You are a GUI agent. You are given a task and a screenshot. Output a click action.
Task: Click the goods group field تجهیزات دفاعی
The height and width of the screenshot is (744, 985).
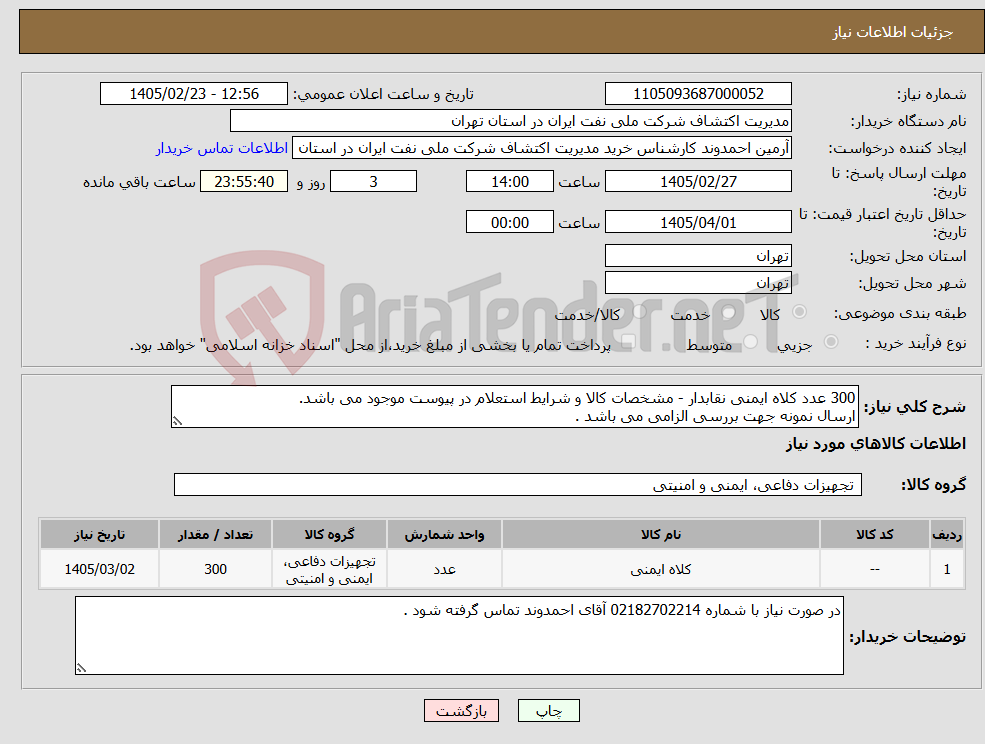(518, 484)
